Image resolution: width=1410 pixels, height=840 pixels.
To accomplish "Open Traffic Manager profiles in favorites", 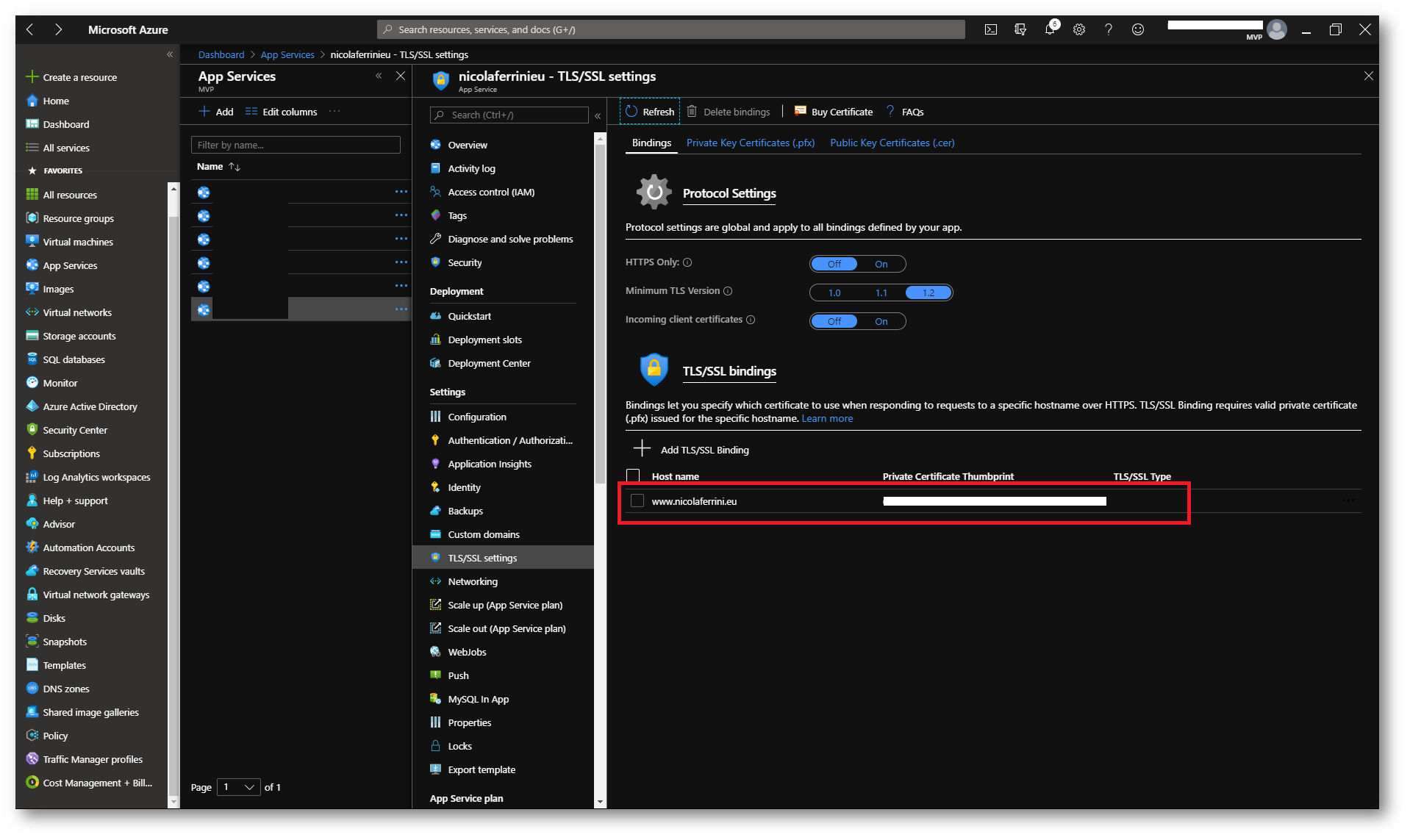I will point(93,759).
